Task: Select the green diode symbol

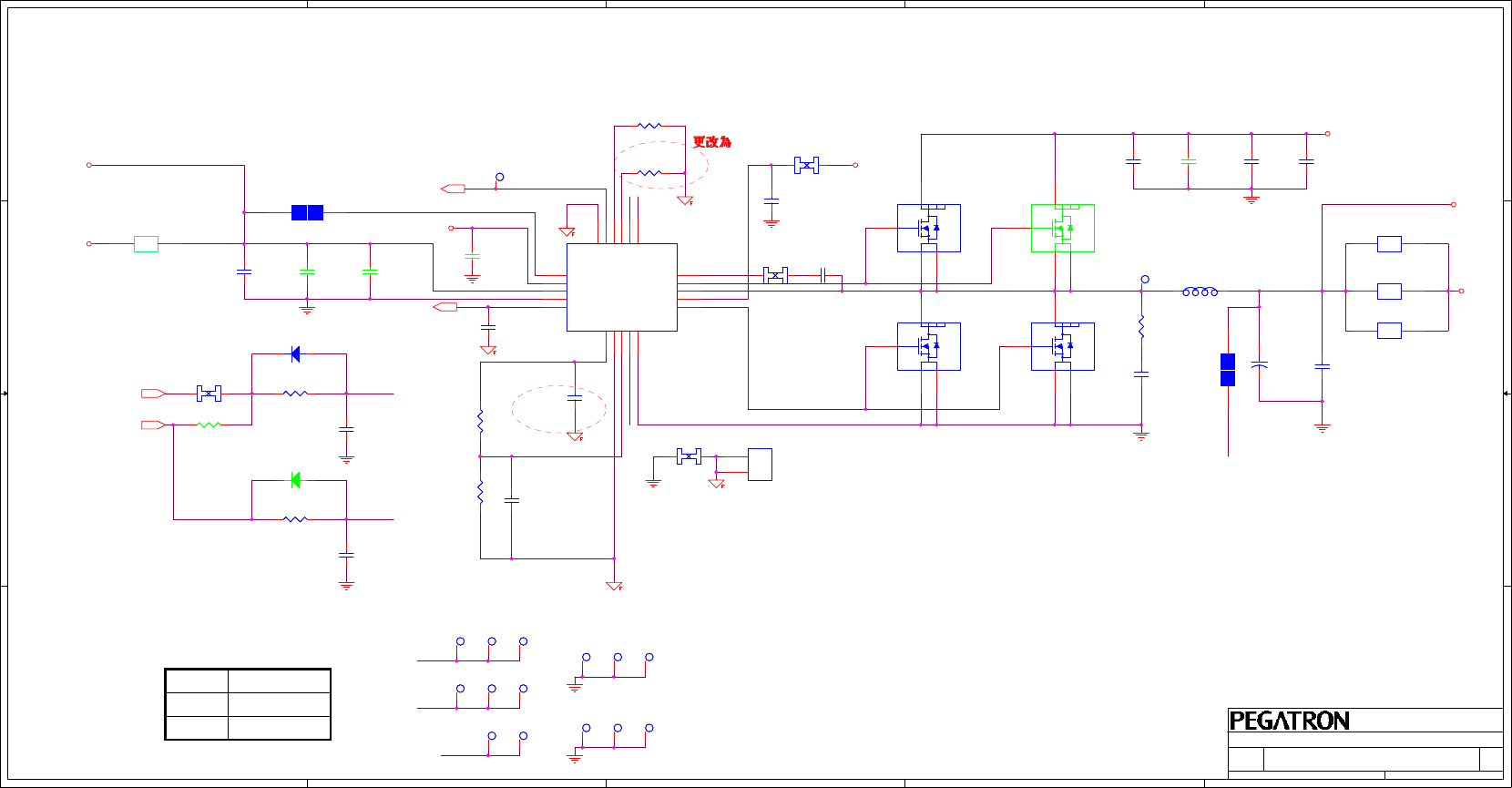Action: pos(295,480)
